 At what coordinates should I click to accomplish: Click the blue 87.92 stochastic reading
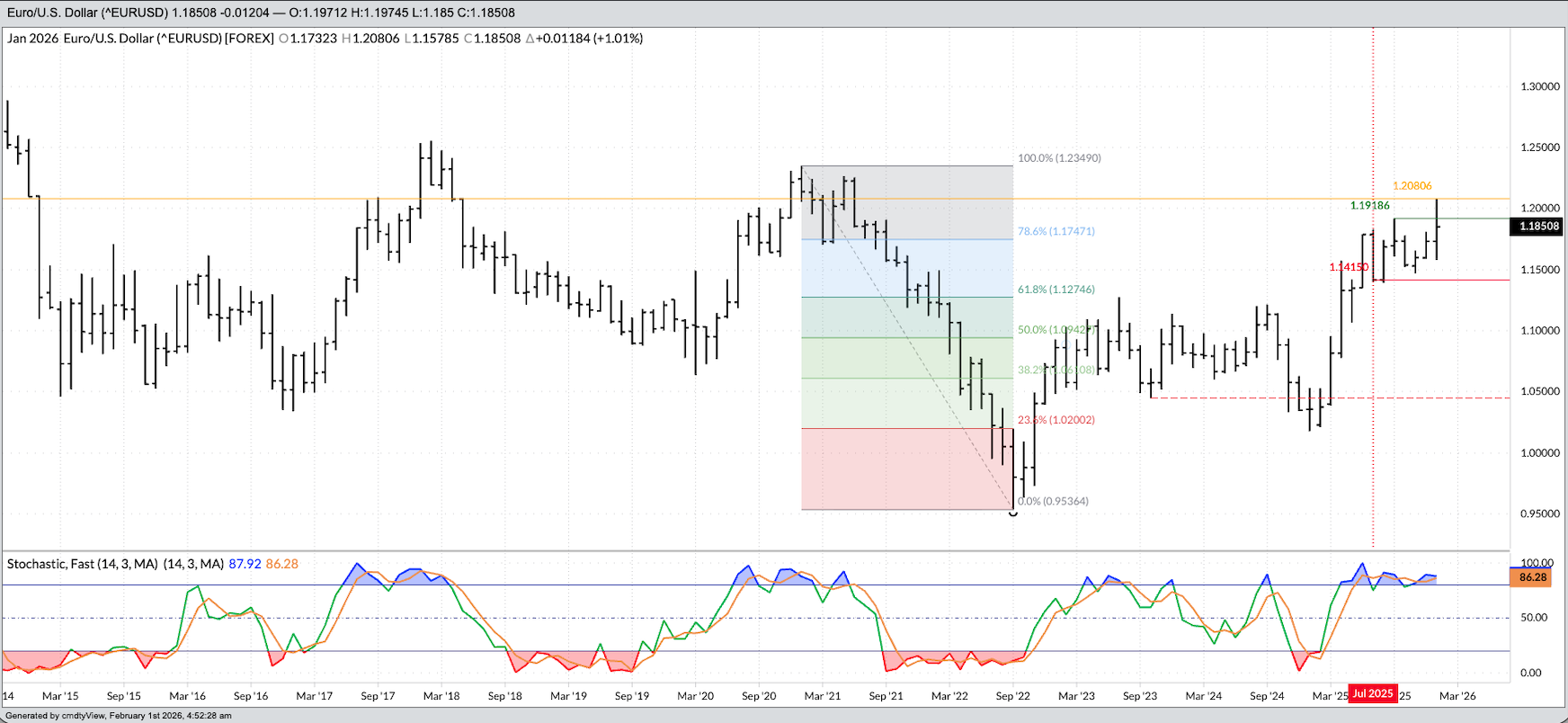click(x=245, y=564)
